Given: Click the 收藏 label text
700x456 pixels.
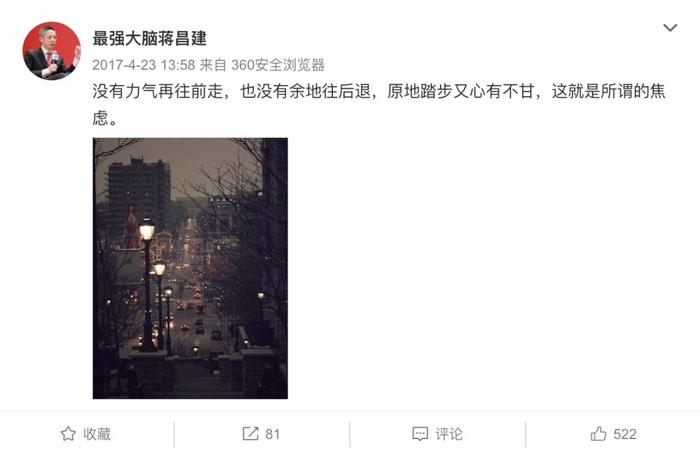Looking at the screenshot, I should point(97,434).
